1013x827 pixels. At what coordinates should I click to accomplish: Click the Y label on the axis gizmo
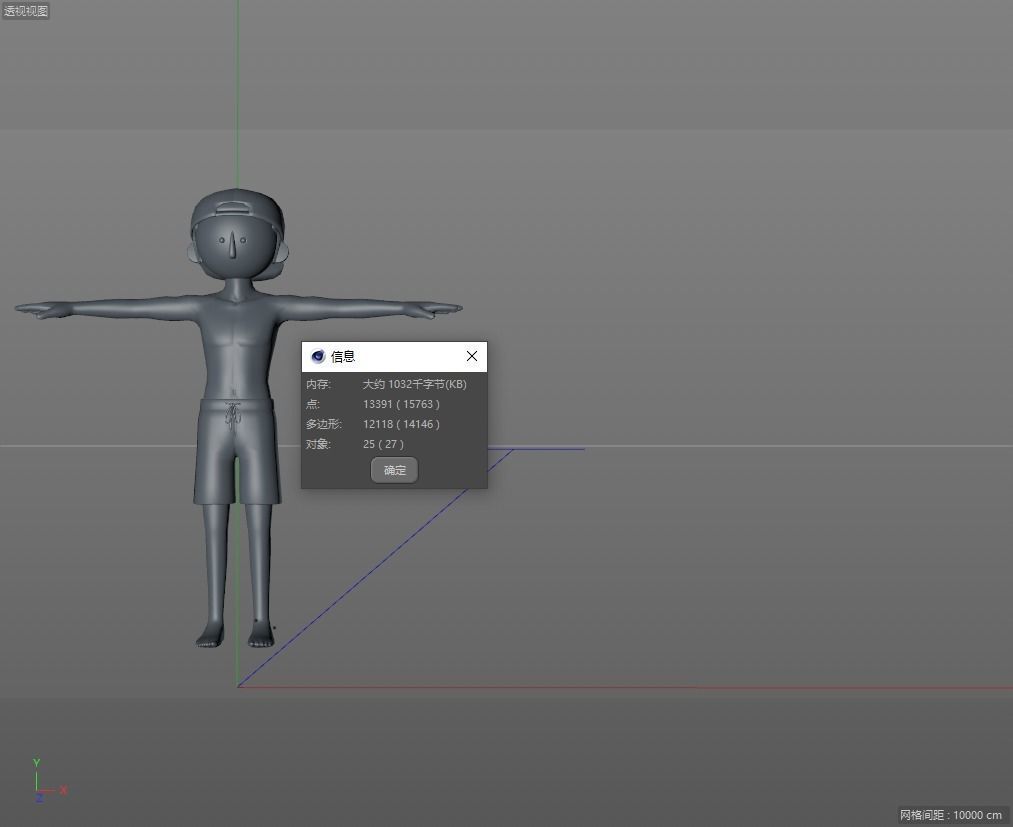(x=36, y=762)
